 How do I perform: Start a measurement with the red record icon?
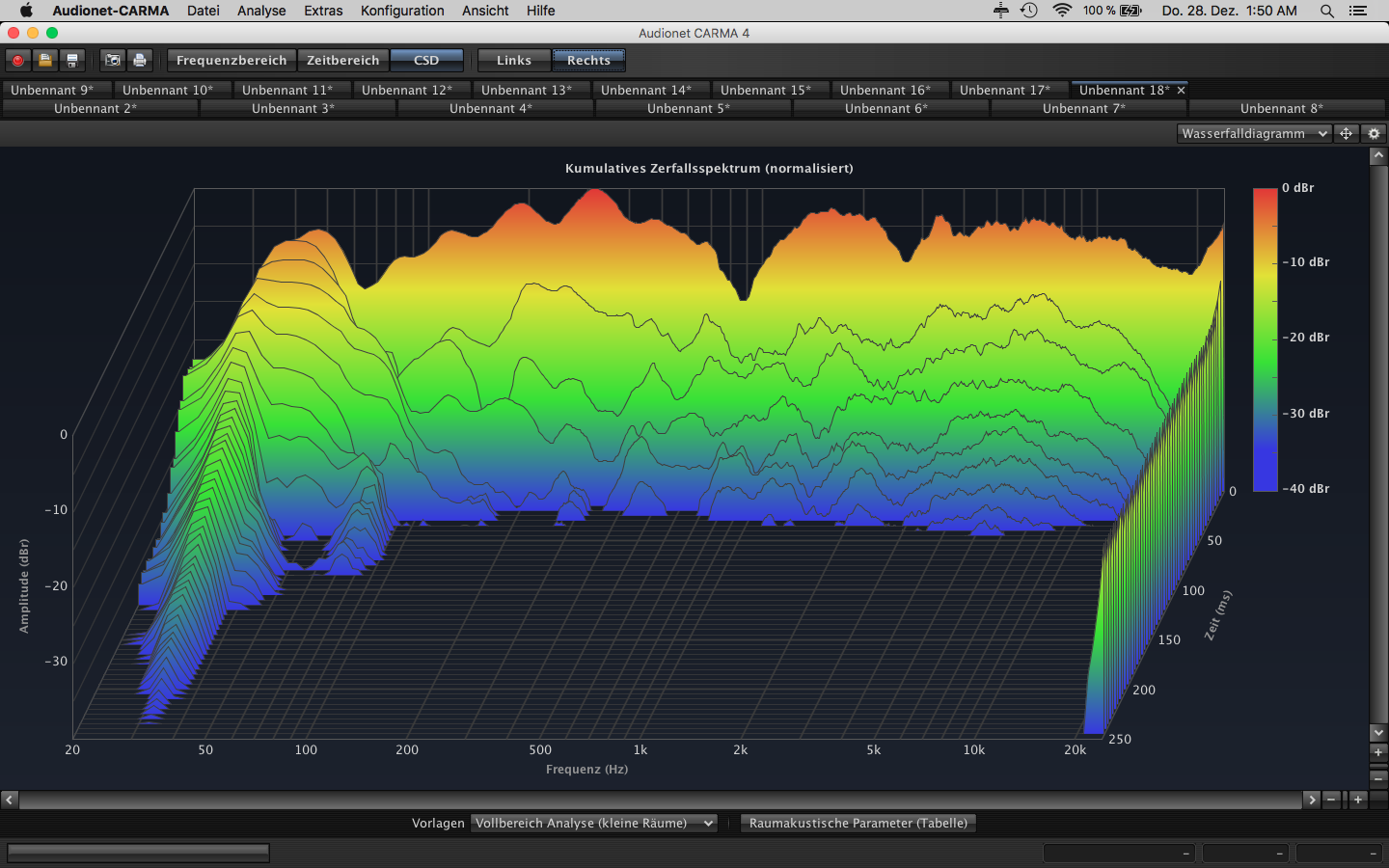tap(17, 60)
